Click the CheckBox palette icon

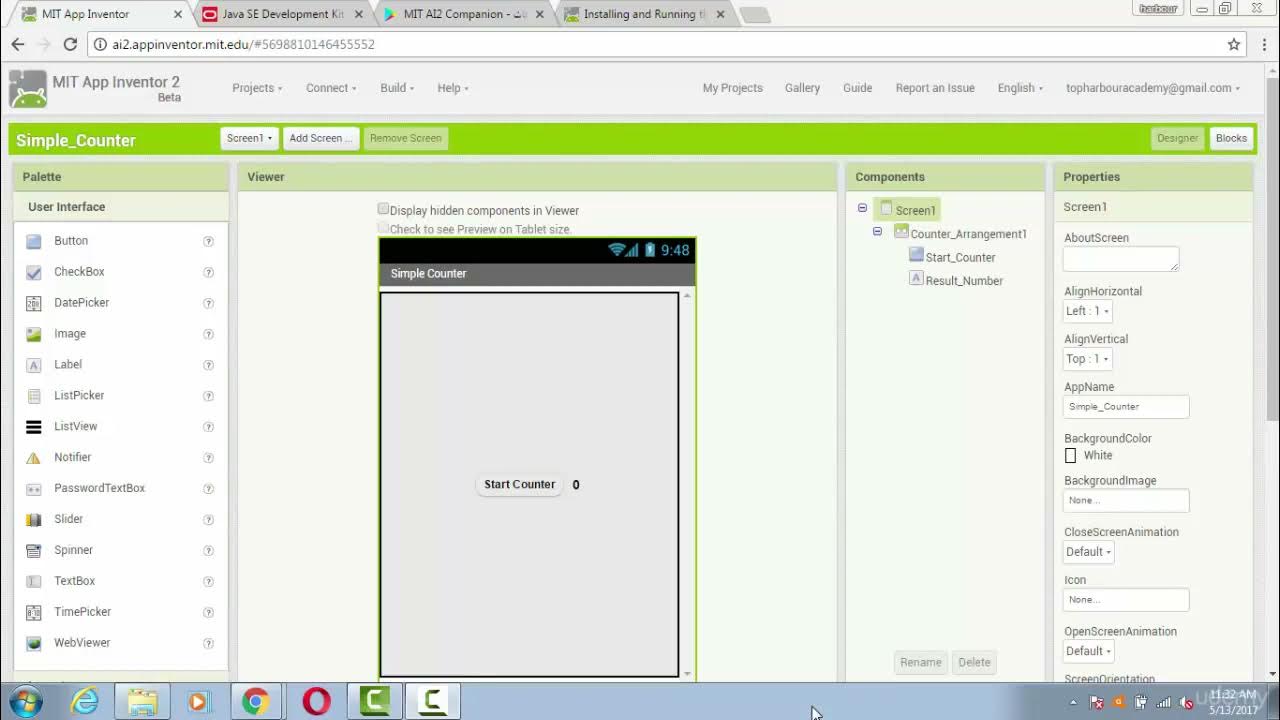[34, 272]
